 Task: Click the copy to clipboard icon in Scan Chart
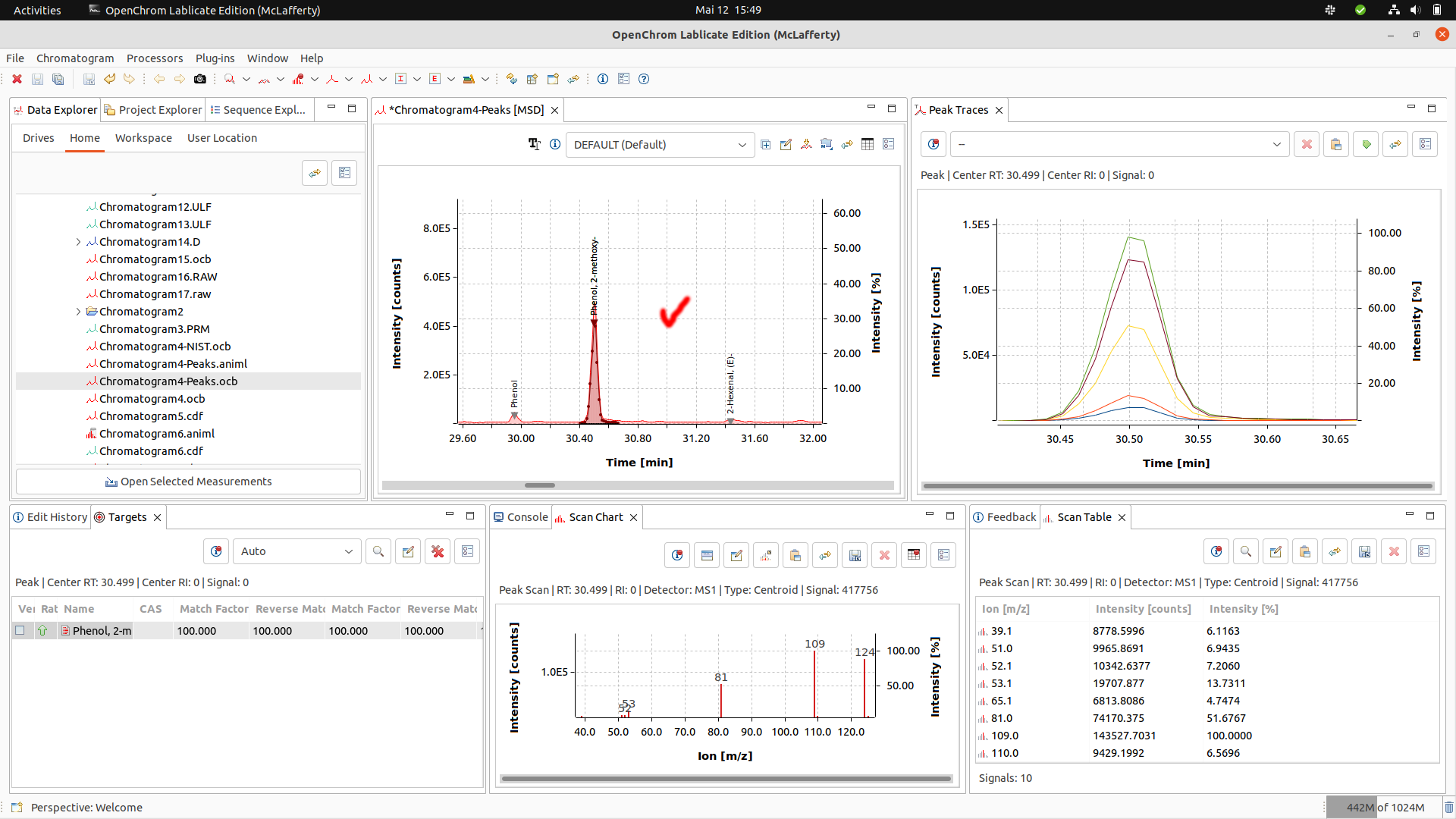(795, 554)
